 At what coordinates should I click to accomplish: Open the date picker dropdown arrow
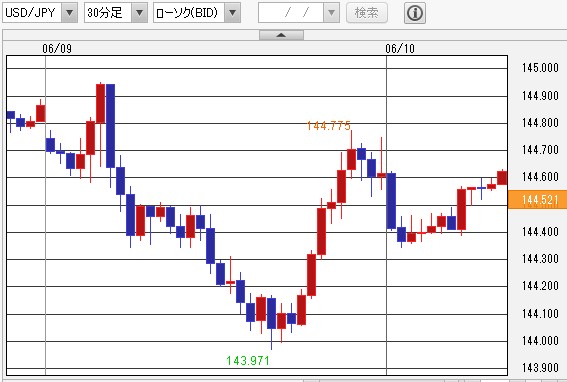click(x=331, y=13)
